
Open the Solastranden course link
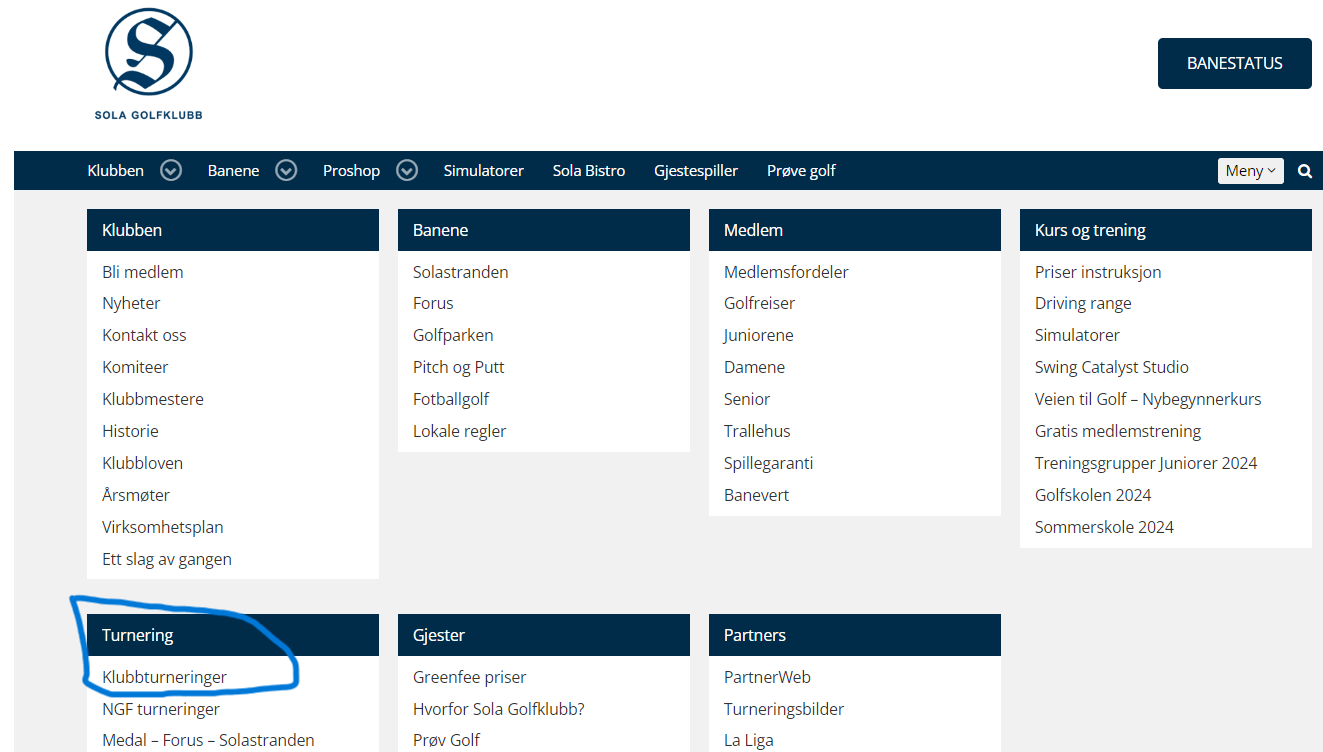point(461,272)
